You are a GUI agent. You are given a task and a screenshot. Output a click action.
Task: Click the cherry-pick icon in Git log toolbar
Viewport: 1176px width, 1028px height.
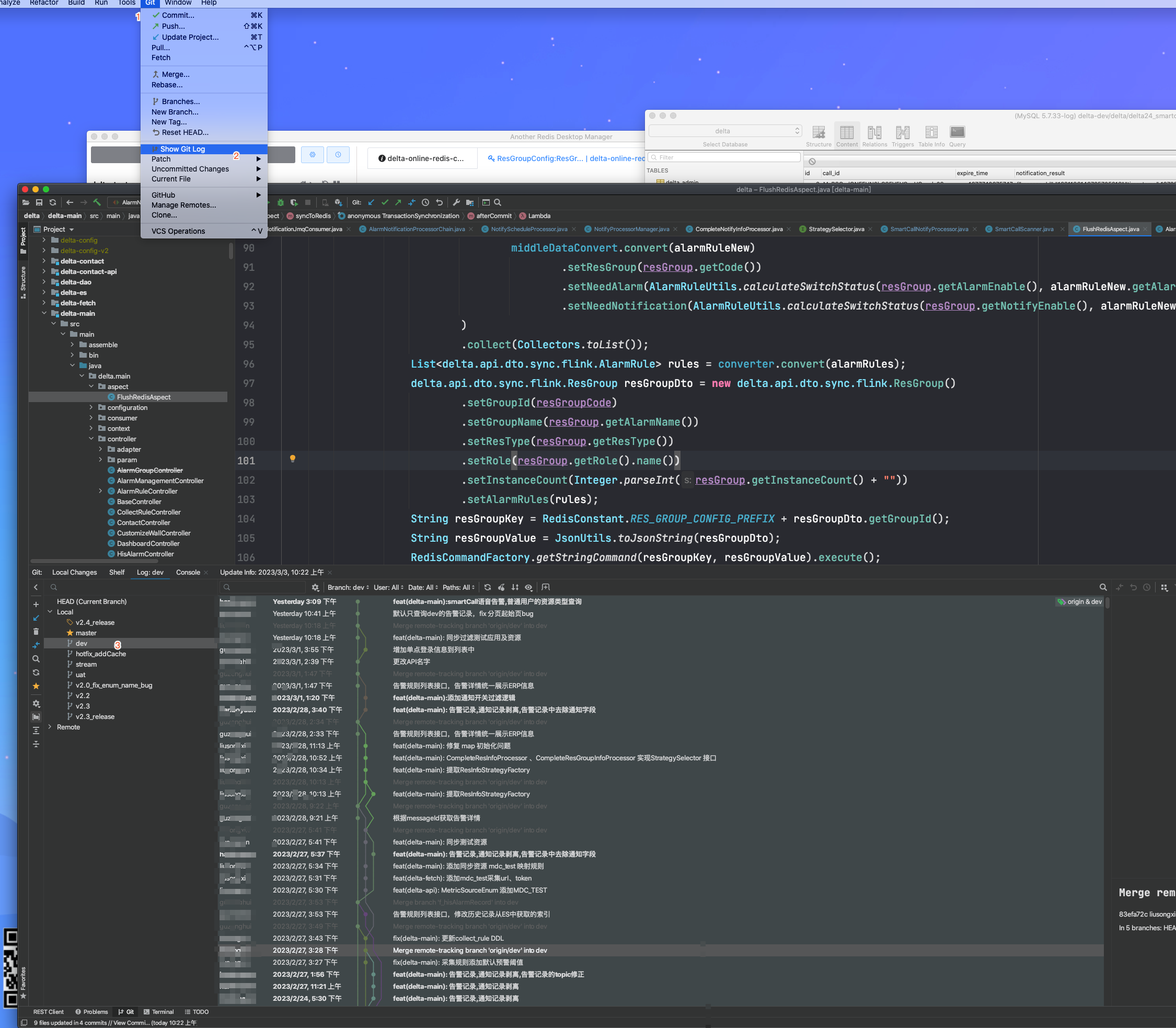pos(501,587)
